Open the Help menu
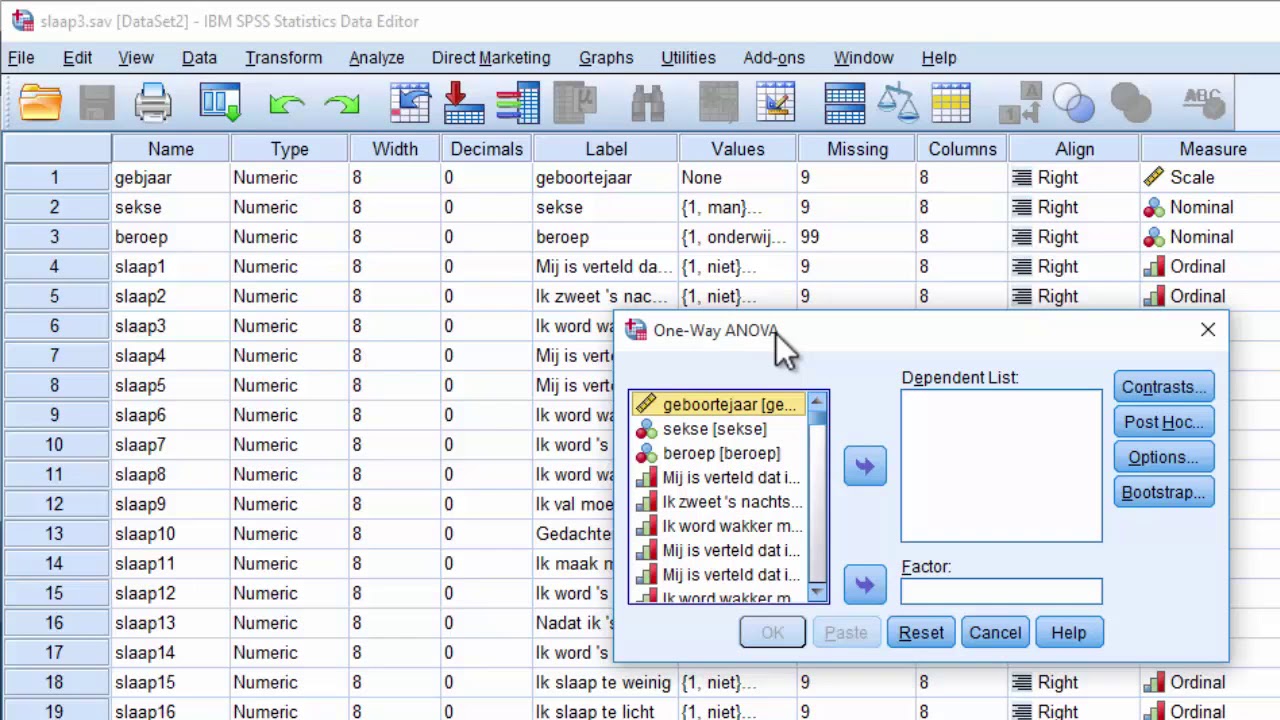This screenshot has height=720, width=1280. (x=939, y=58)
